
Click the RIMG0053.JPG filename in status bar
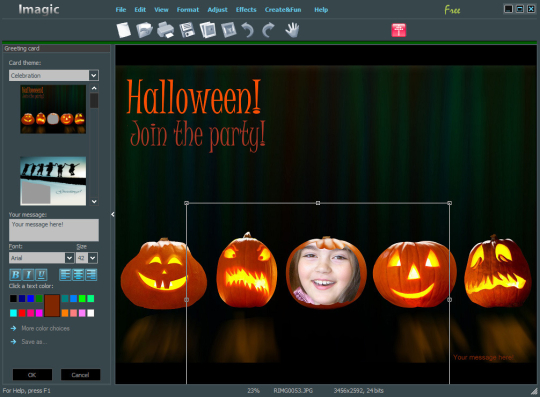click(x=293, y=391)
